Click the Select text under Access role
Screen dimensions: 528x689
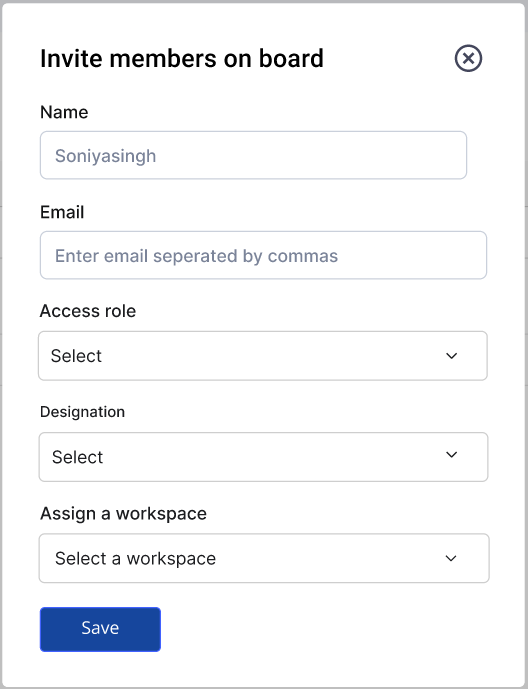click(76, 355)
